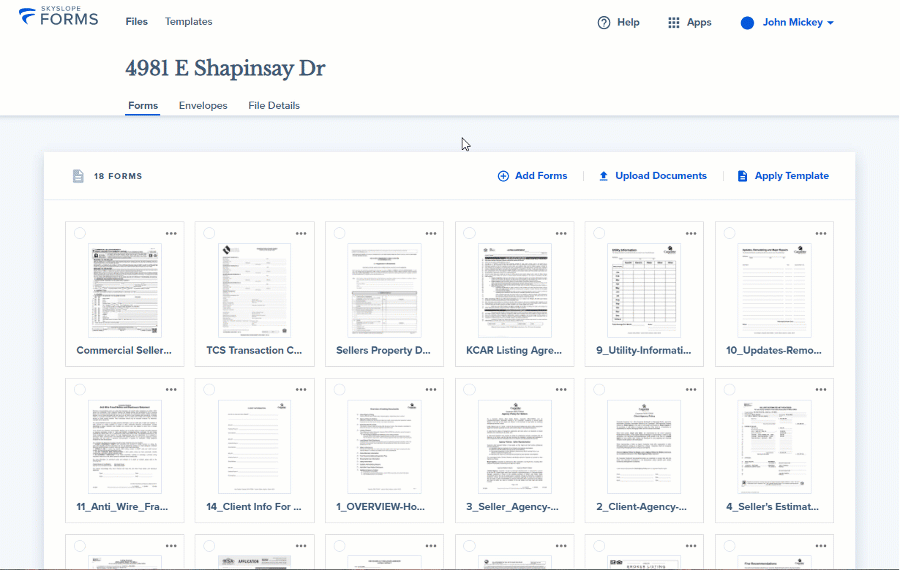This screenshot has width=900, height=570.
Task: Click the 14_Client Info For ... form name
Action: [254, 507]
